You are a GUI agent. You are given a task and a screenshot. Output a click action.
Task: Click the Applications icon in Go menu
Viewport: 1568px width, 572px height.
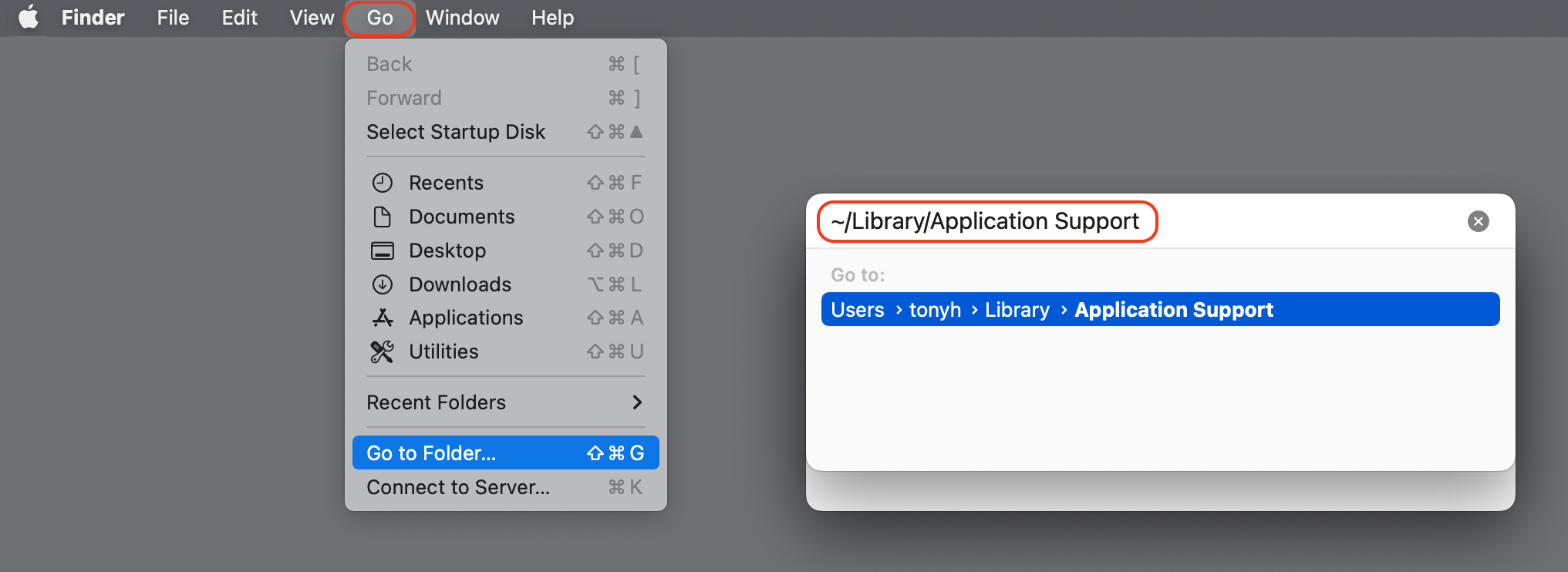point(383,318)
